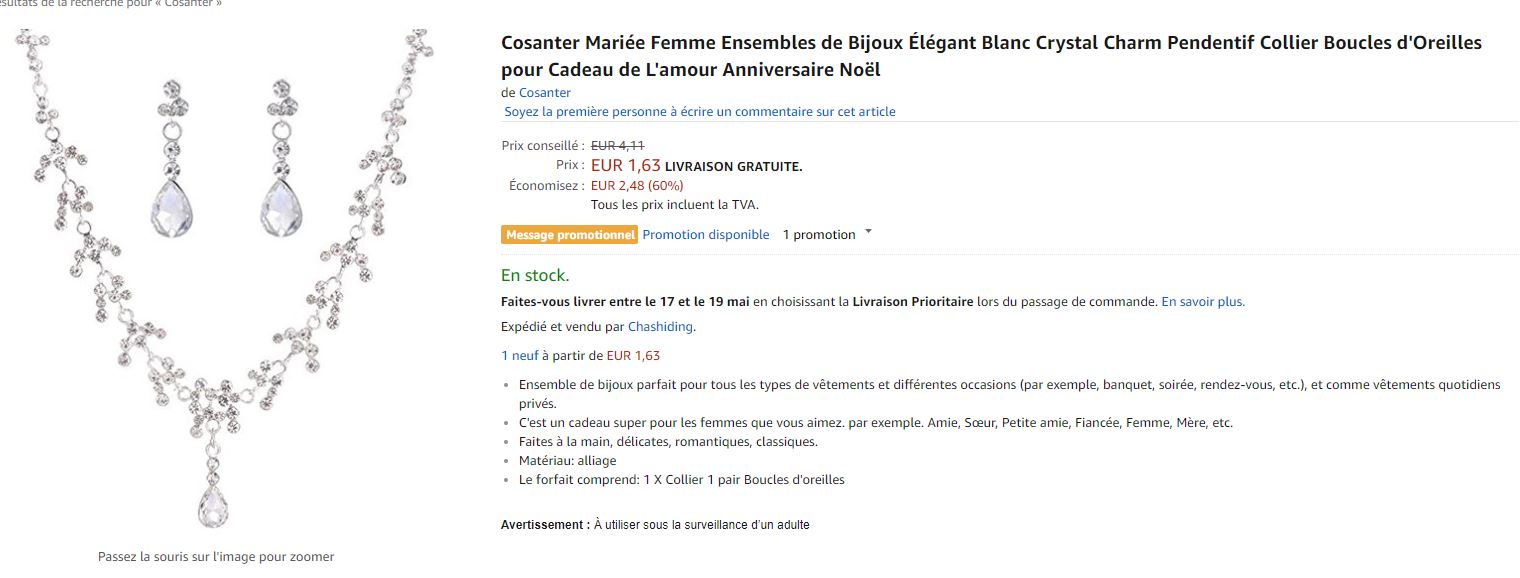Screen dimensions: 1520x578
Task: Click the orange Message promotionnel badge
Action: 569,235
